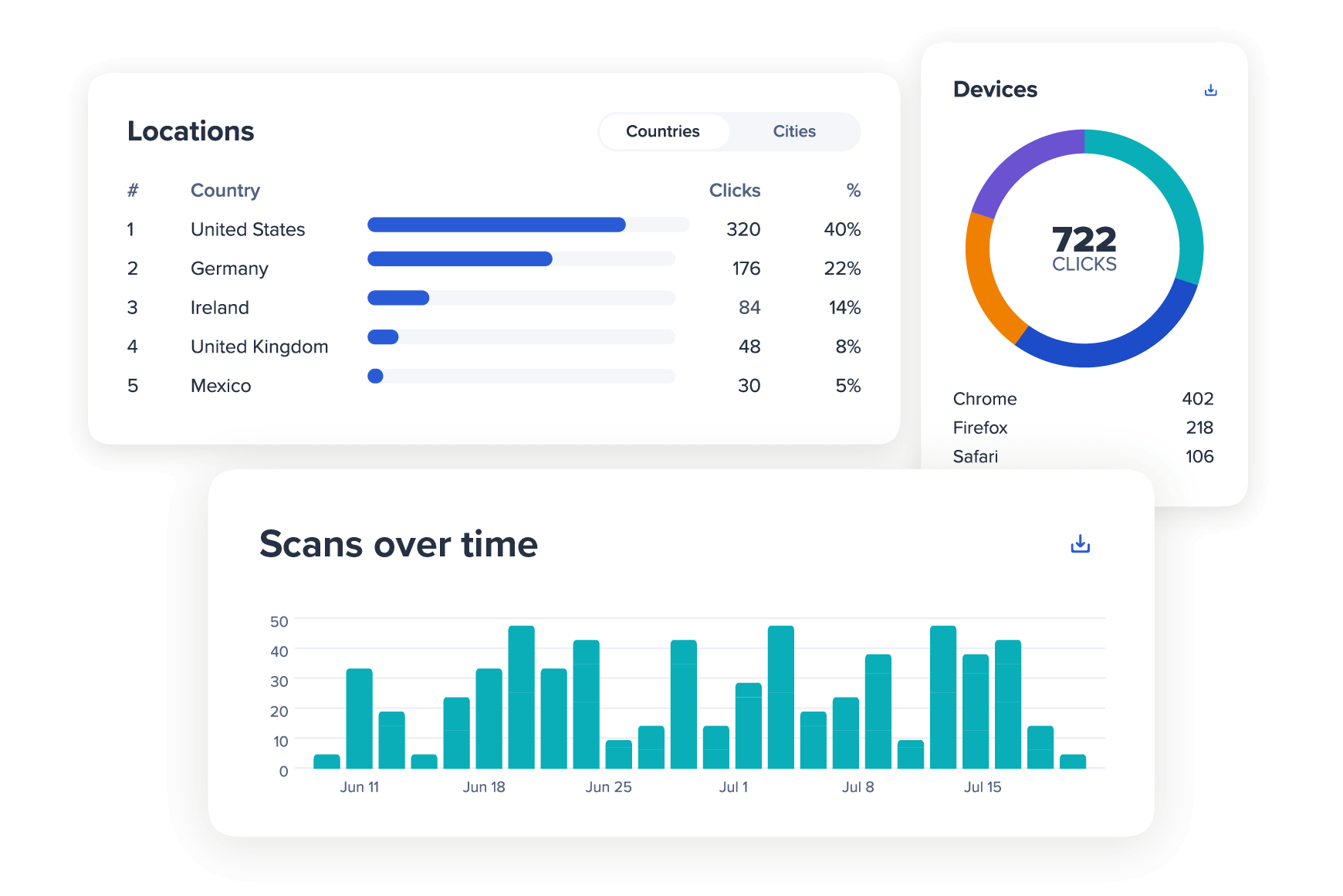Click the download icon on Devices card
Screen dimensions: 1343x896
tap(1210, 90)
